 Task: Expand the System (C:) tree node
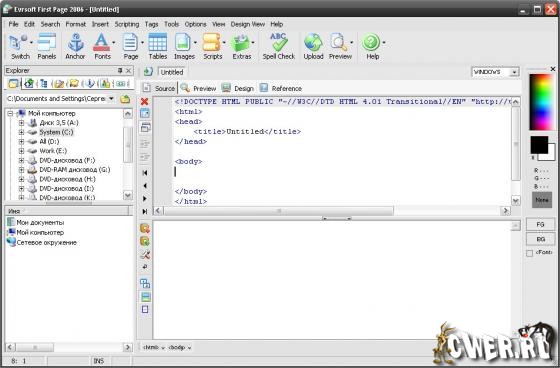[x=21, y=132]
